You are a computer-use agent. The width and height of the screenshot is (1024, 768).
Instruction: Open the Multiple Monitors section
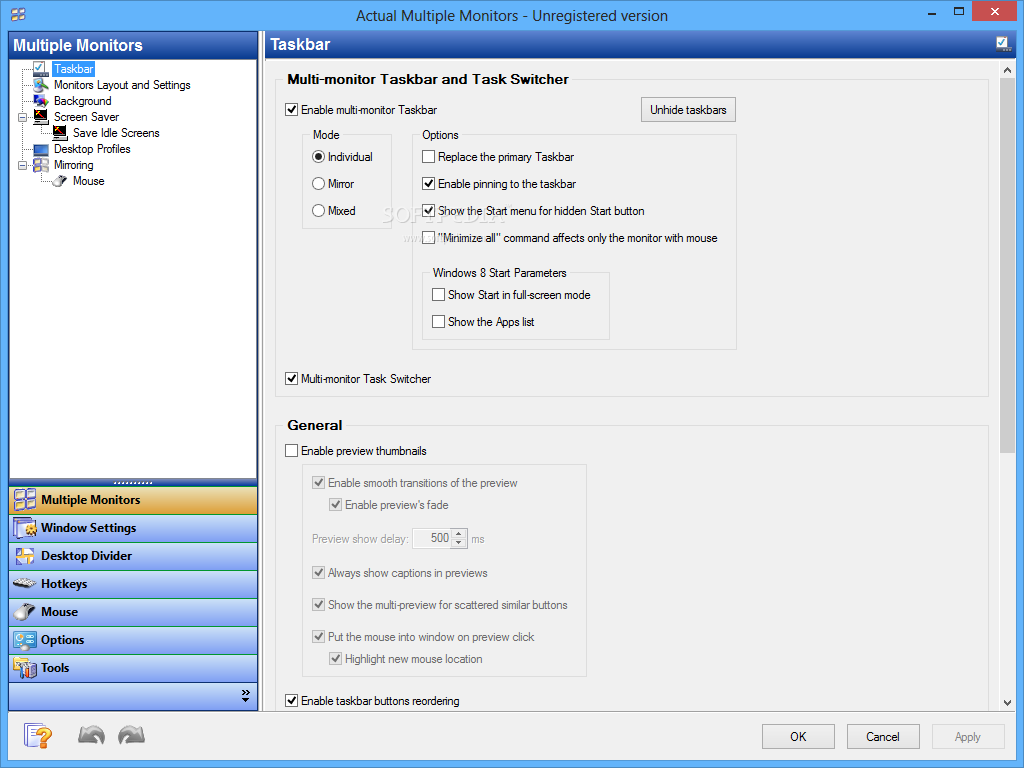pos(133,500)
